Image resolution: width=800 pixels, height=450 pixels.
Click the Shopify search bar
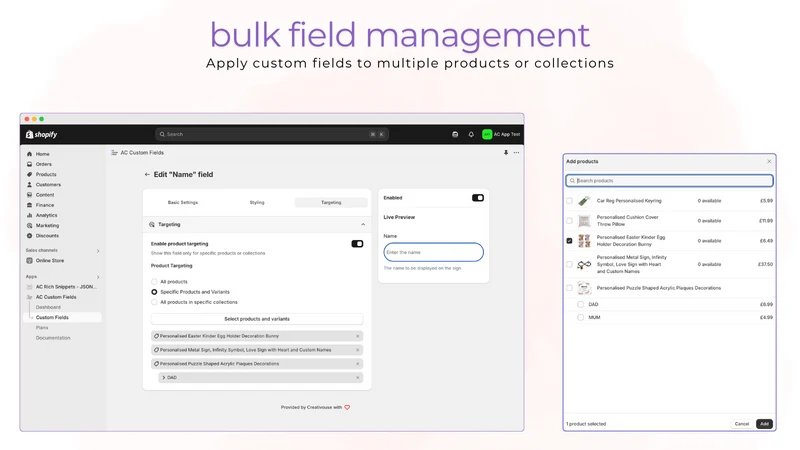tap(272, 134)
